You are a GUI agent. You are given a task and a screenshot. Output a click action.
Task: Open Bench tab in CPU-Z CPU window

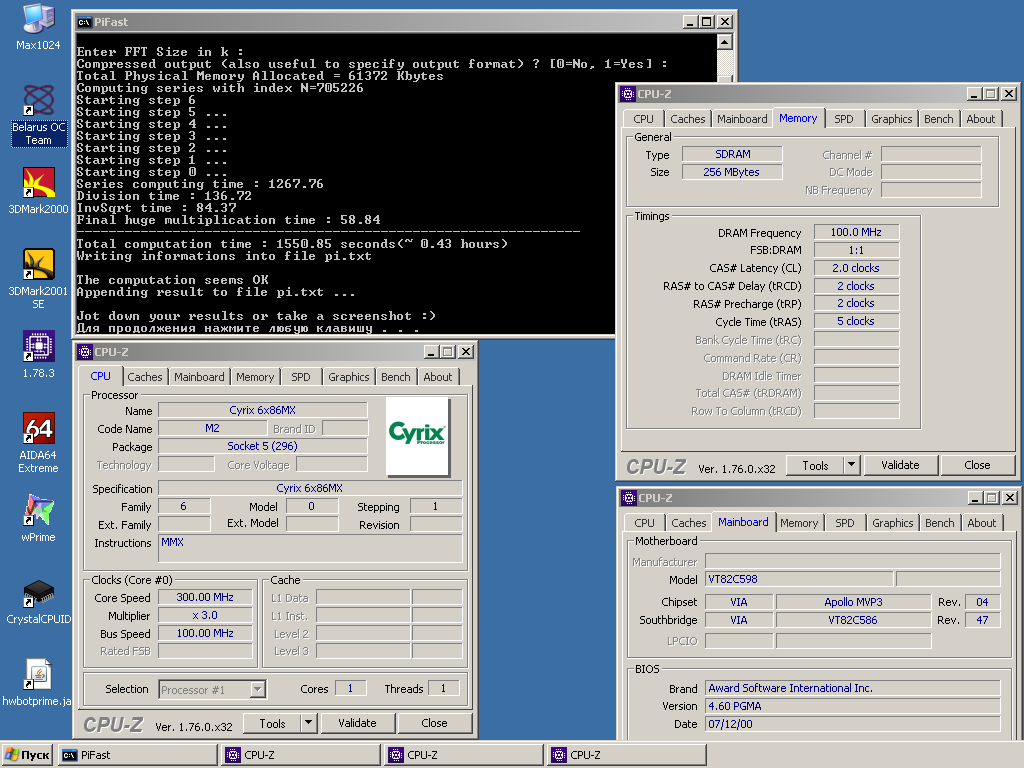point(396,377)
